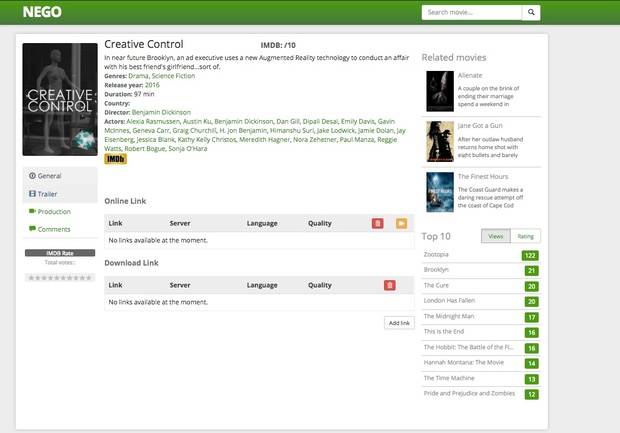Open actor Sonja O'Hara link
Screen dimensions: 620x433
click(x=188, y=149)
